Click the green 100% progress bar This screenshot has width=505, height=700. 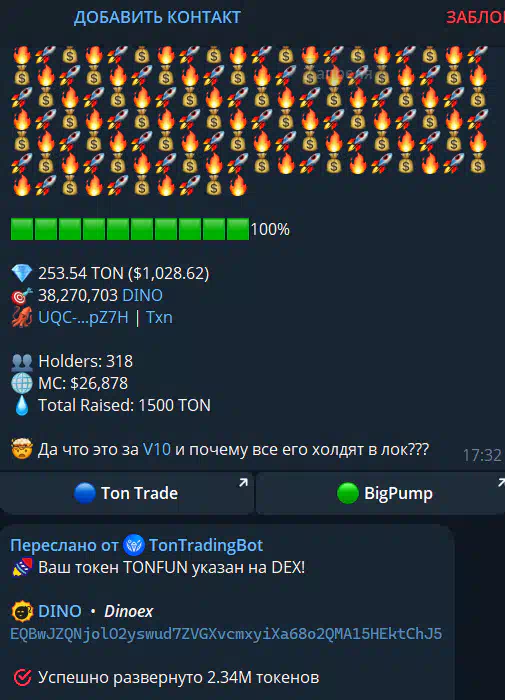pyautogui.click(x=130, y=229)
